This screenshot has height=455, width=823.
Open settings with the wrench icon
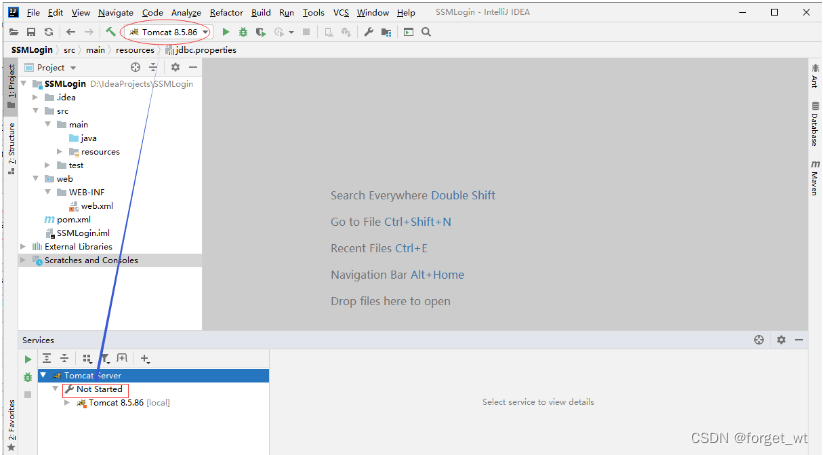[x=369, y=32]
